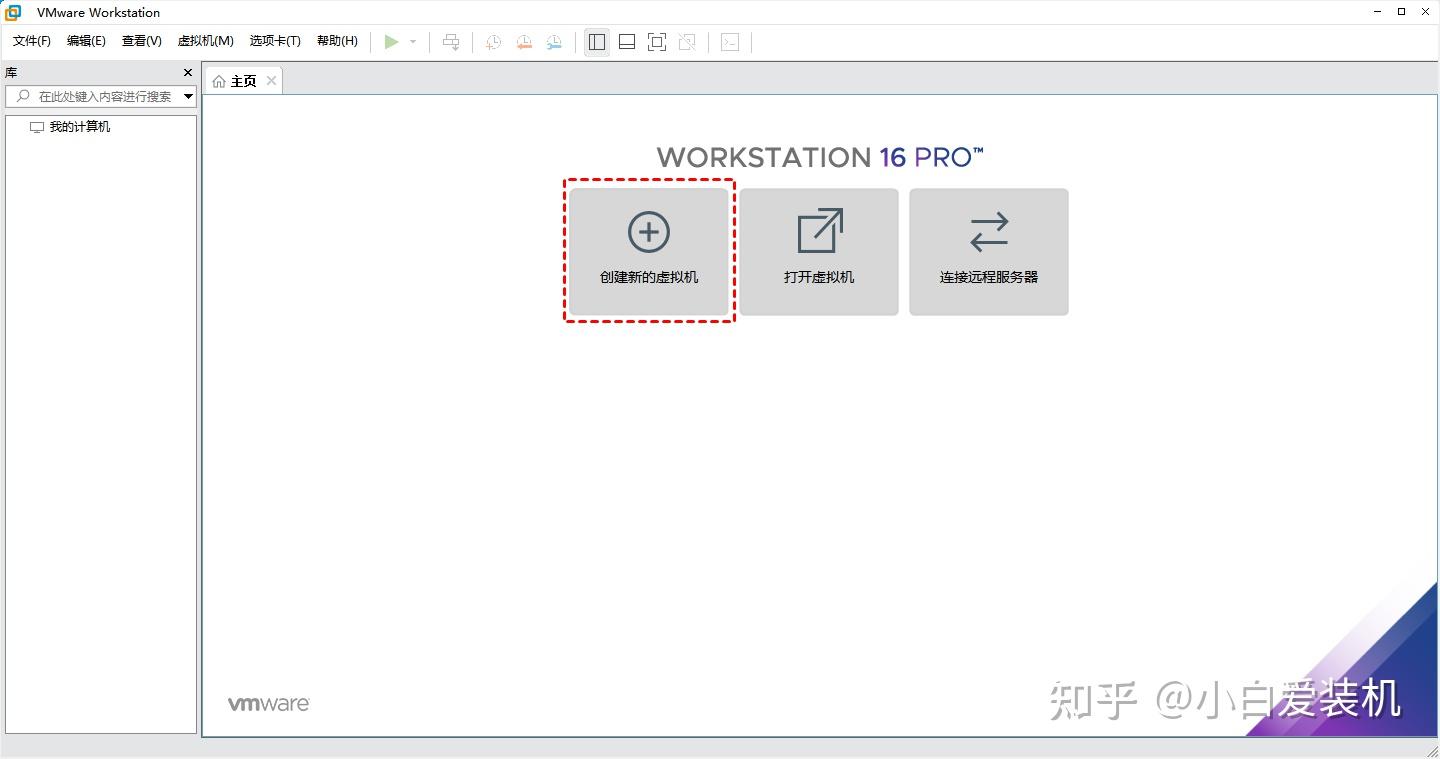Screen dimensions: 1440x759
Task: Open the VMware home tab icon
Action: pos(219,80)
